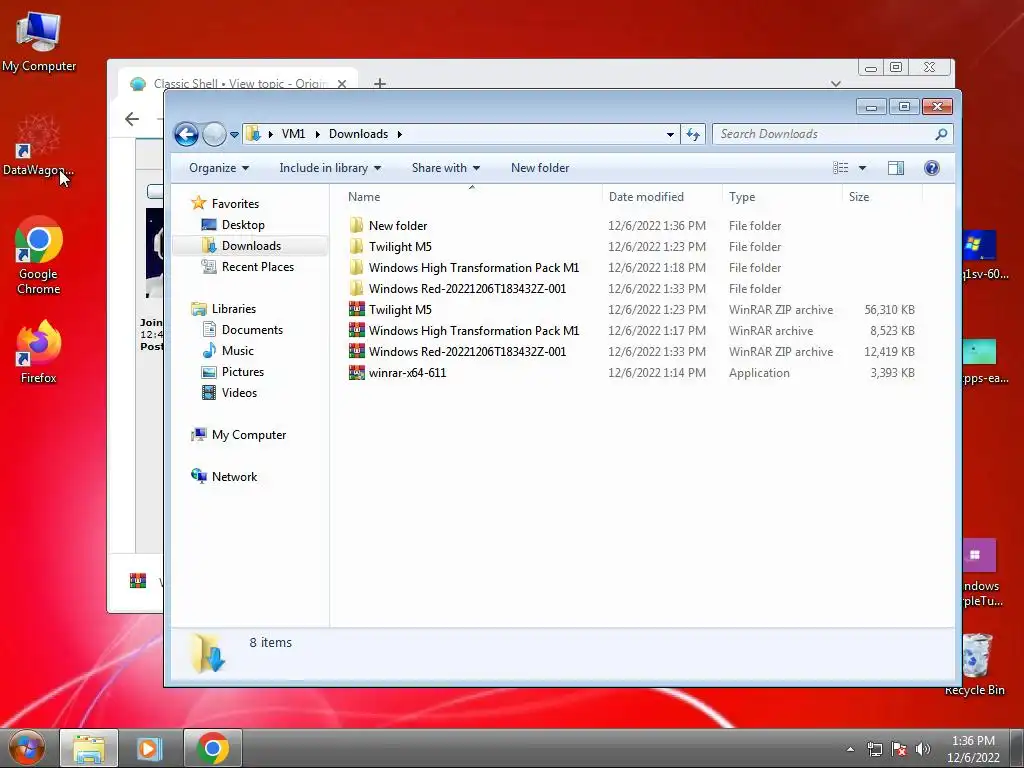Open the Organize menu

pos(219,168)
